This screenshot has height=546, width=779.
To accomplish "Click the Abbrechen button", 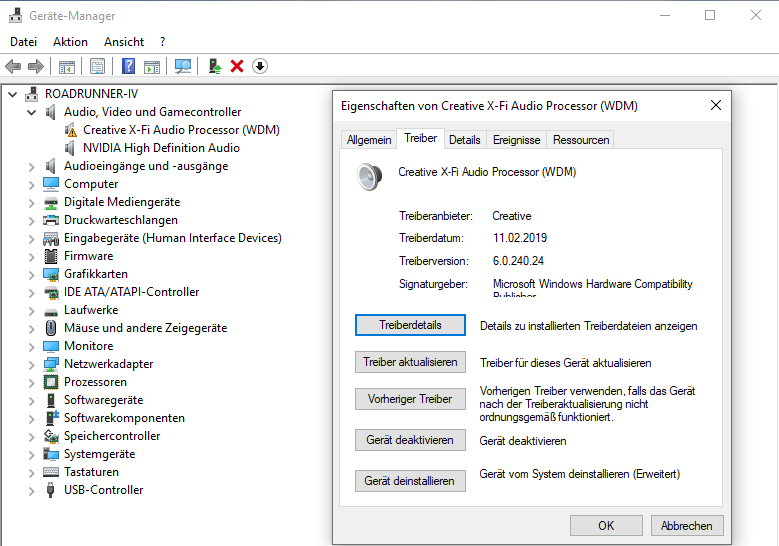I will (x=687, y=526).
